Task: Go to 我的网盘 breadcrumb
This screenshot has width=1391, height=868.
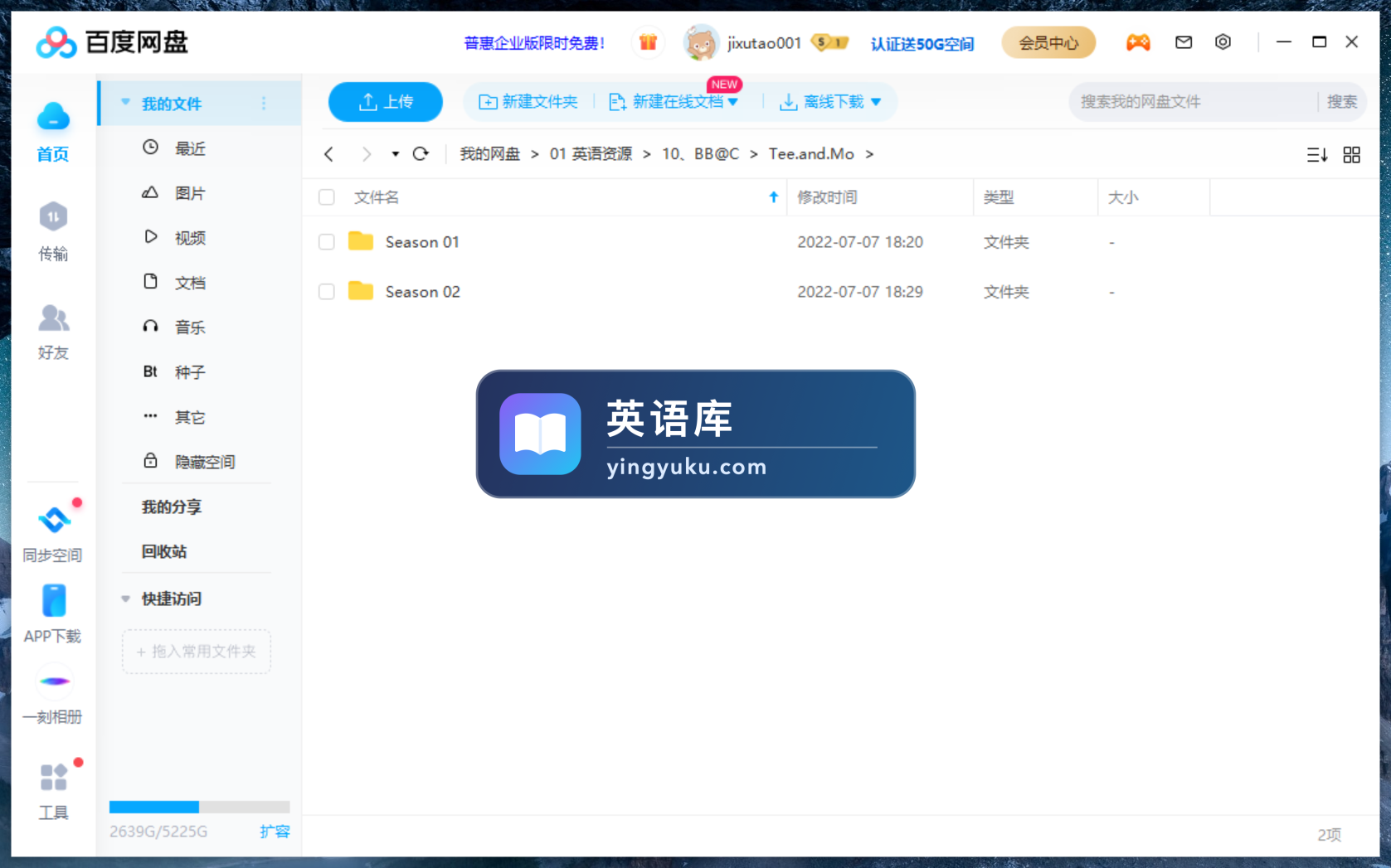Action: (490, 154)
